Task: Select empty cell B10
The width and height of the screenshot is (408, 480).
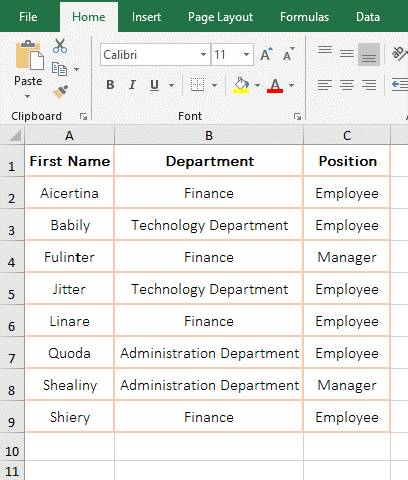Action: pyautogui.click(x=209, y=447)
